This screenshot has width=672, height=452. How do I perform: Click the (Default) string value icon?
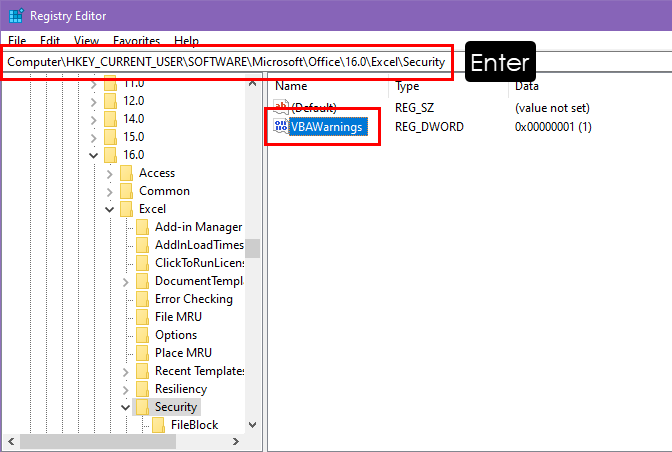coord(281,106)
